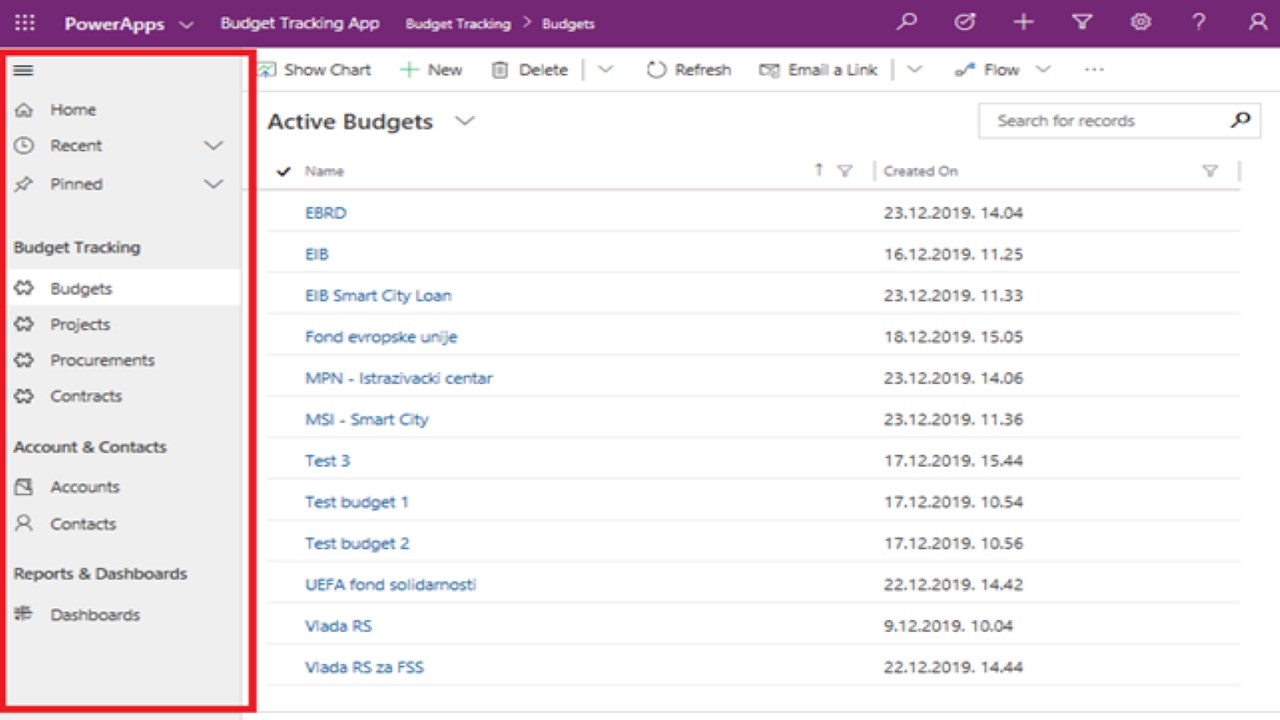This screenshot has width=1280, height=720.
Task: Click the help question mark icon
Action: coord(1199,22)
